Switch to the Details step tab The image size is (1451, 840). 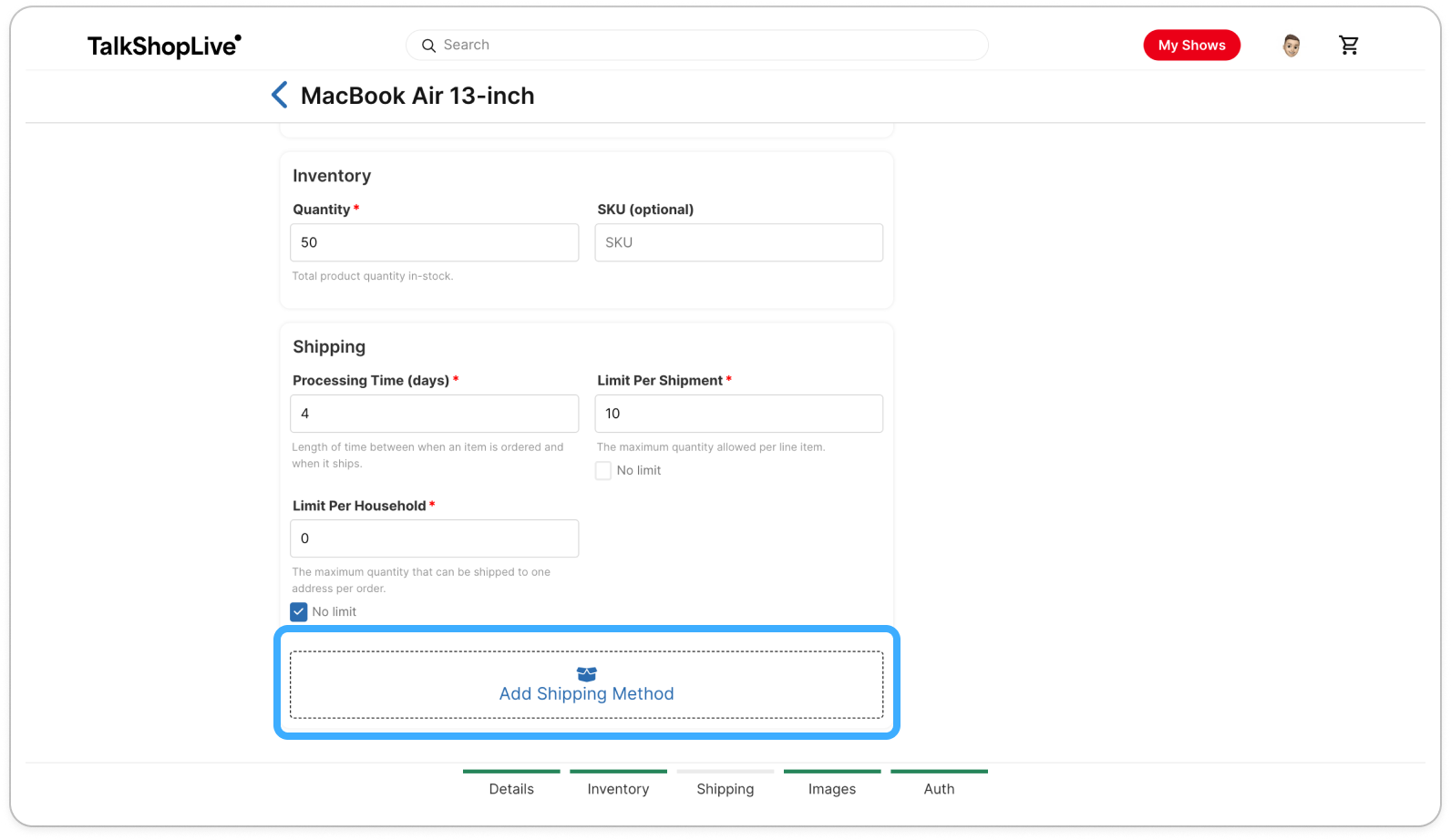pyautogui.click(x=511, y=784)
